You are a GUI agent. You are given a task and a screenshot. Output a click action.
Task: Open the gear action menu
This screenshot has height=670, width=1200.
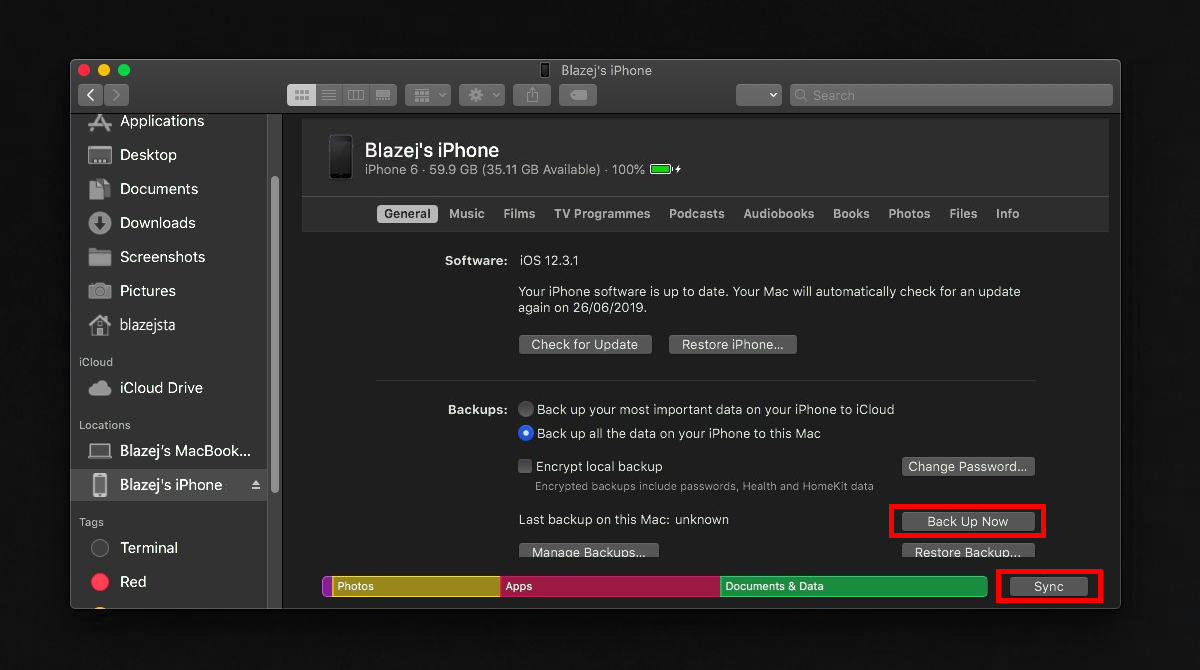point(482,95)
